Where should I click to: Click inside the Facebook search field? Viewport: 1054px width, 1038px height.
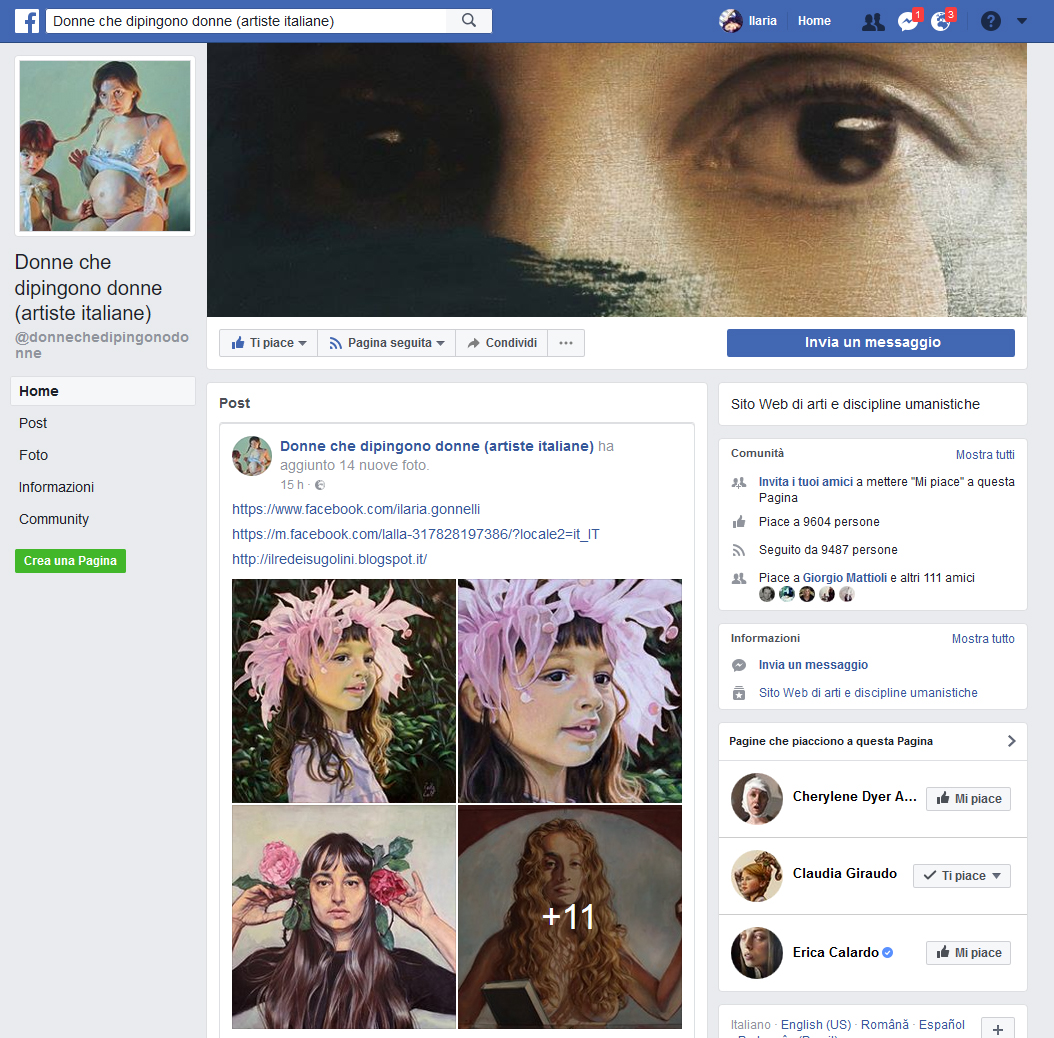click(x=246, y=21)
